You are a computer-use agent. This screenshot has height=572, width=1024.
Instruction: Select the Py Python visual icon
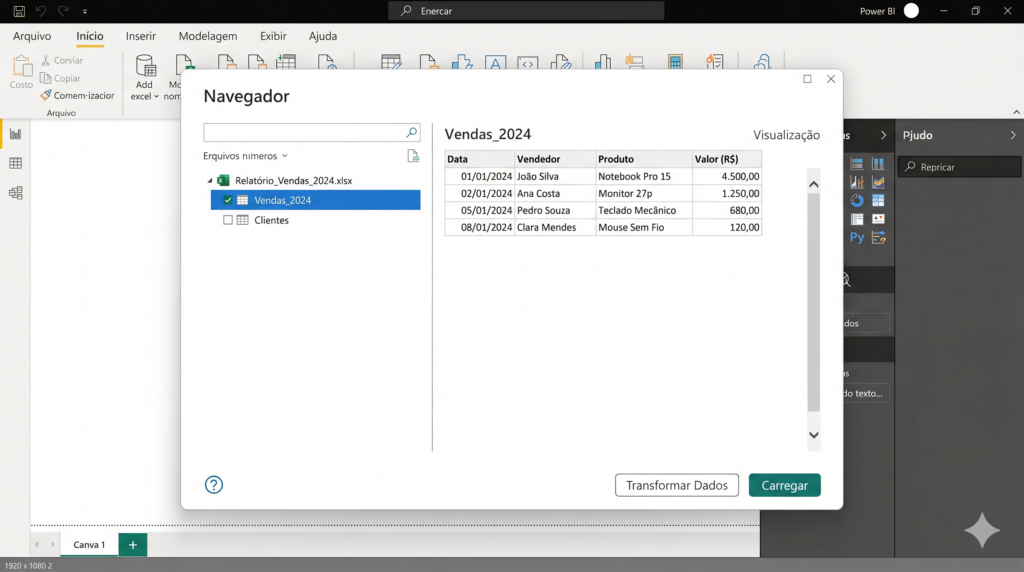(857, 237)
